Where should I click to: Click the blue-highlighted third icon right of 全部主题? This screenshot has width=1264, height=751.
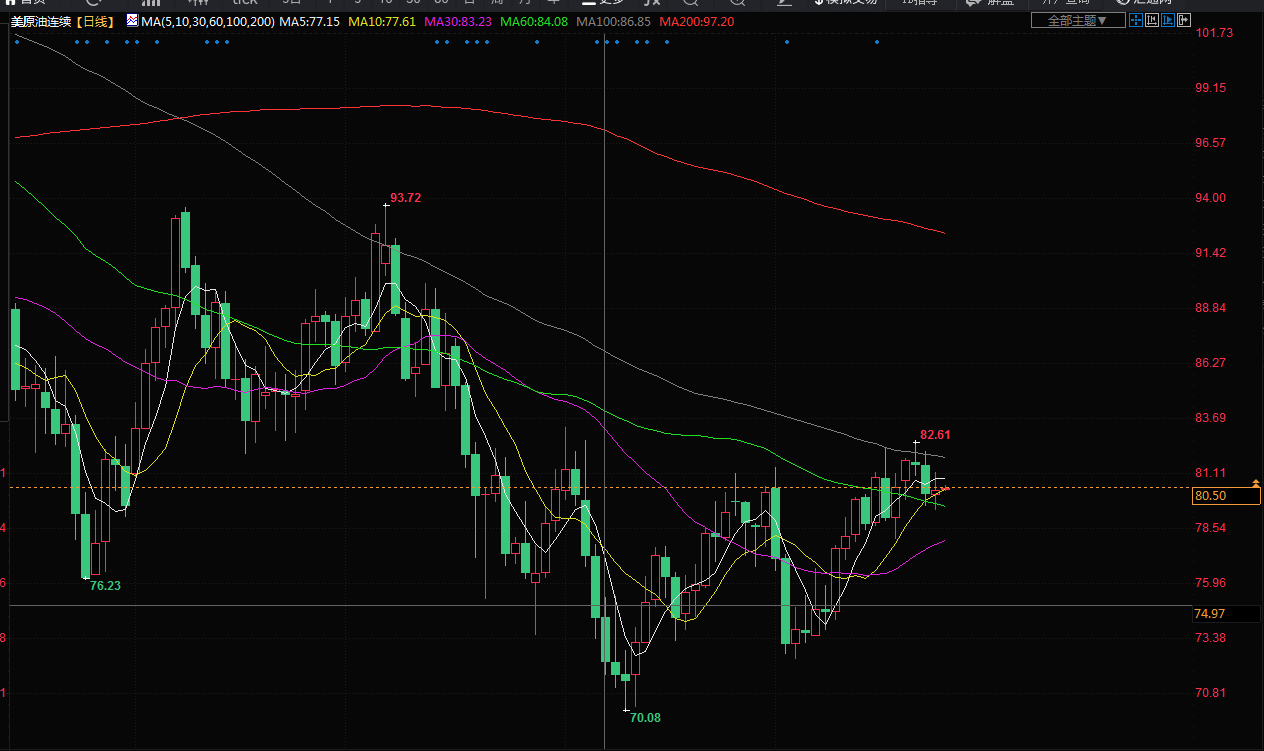click(1169, 20)
